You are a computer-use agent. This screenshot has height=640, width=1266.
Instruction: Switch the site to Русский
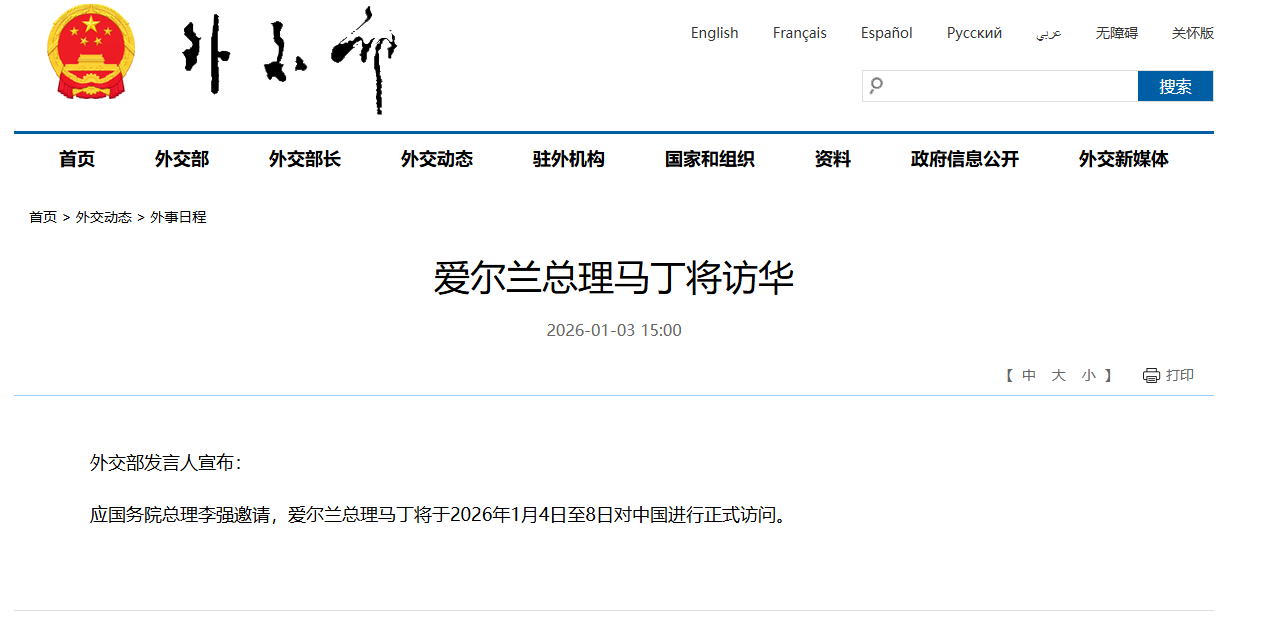coord(974,33)
